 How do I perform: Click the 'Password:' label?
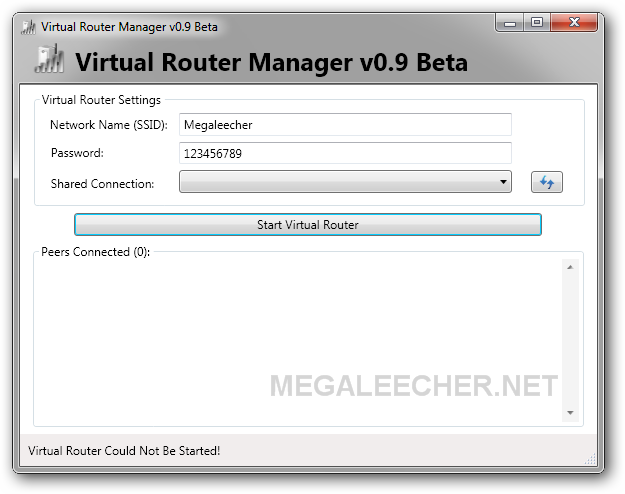pos(77,153)
